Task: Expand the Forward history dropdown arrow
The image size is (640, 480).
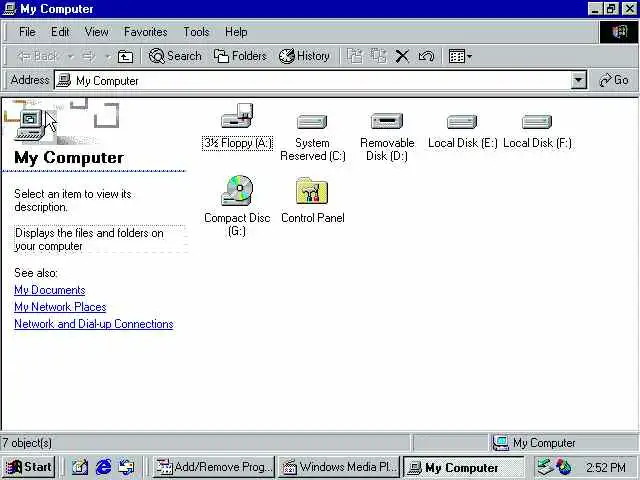Action: pyautogui.click(x=108, y=56)
